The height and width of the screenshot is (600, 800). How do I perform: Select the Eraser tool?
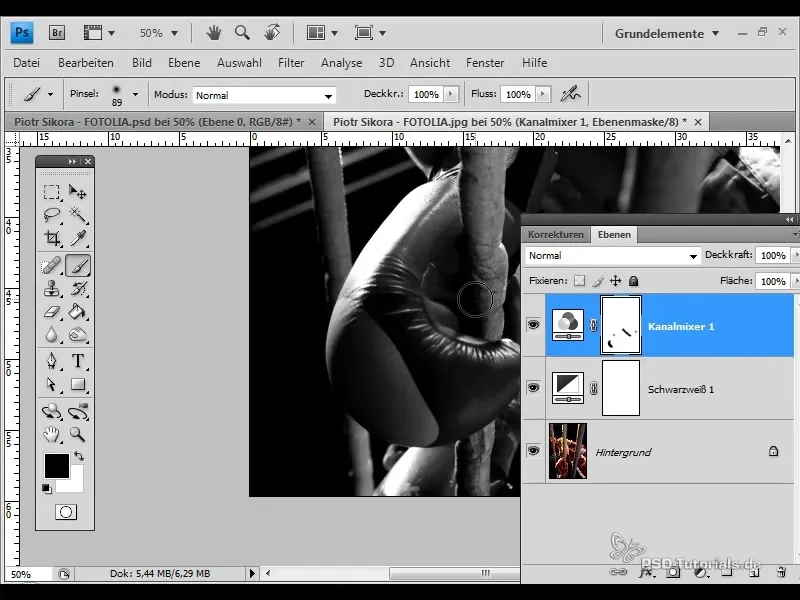[x=51, y=311]
